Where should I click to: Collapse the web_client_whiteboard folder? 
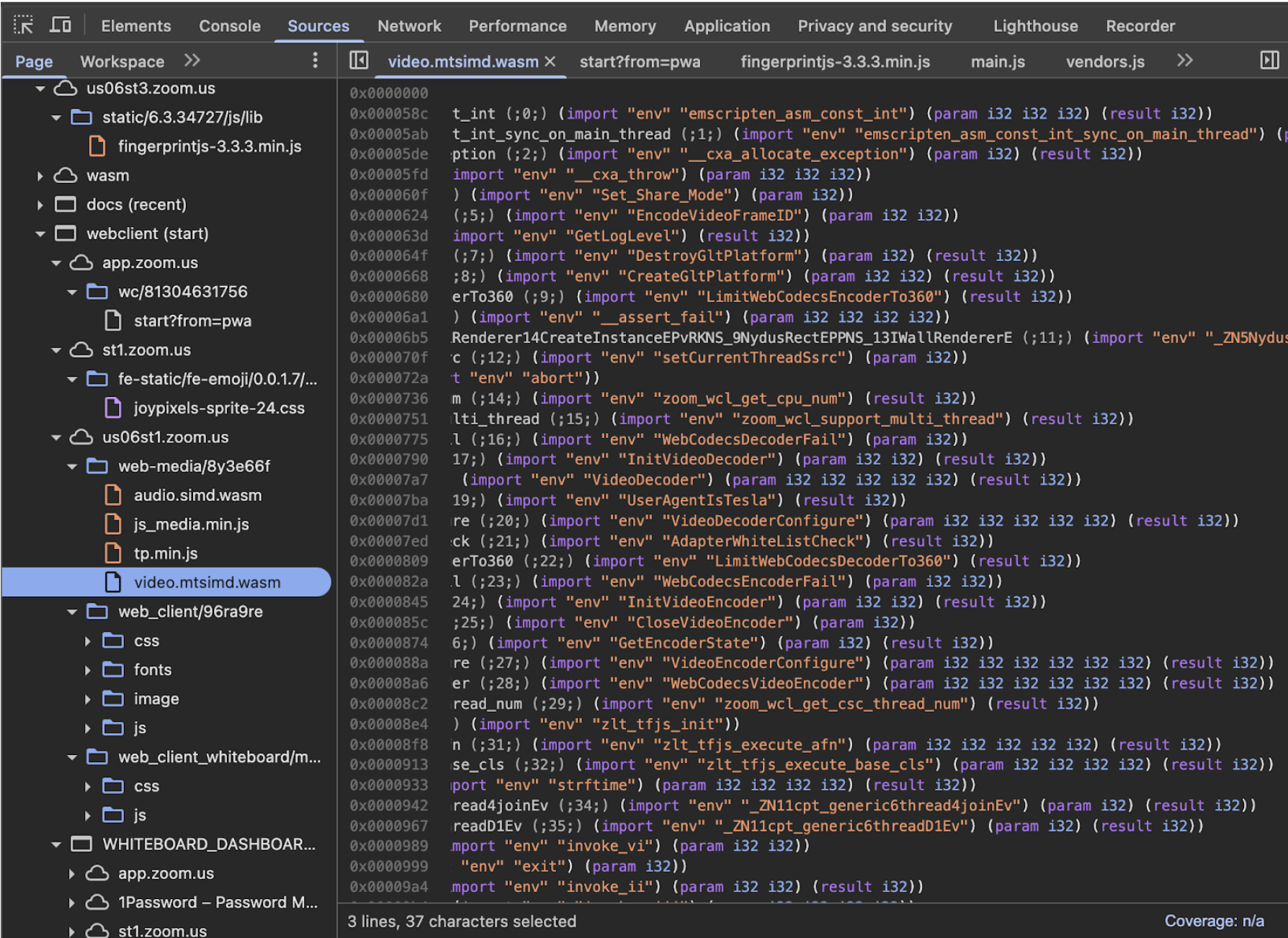tap(72, 757)
